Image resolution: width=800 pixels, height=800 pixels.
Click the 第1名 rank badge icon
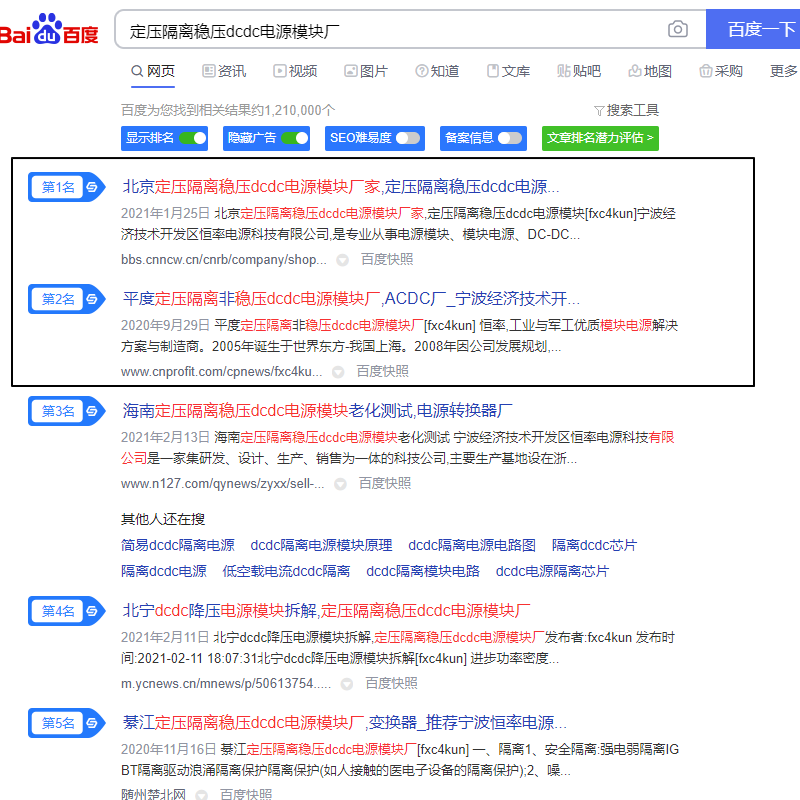pos(66,187)
